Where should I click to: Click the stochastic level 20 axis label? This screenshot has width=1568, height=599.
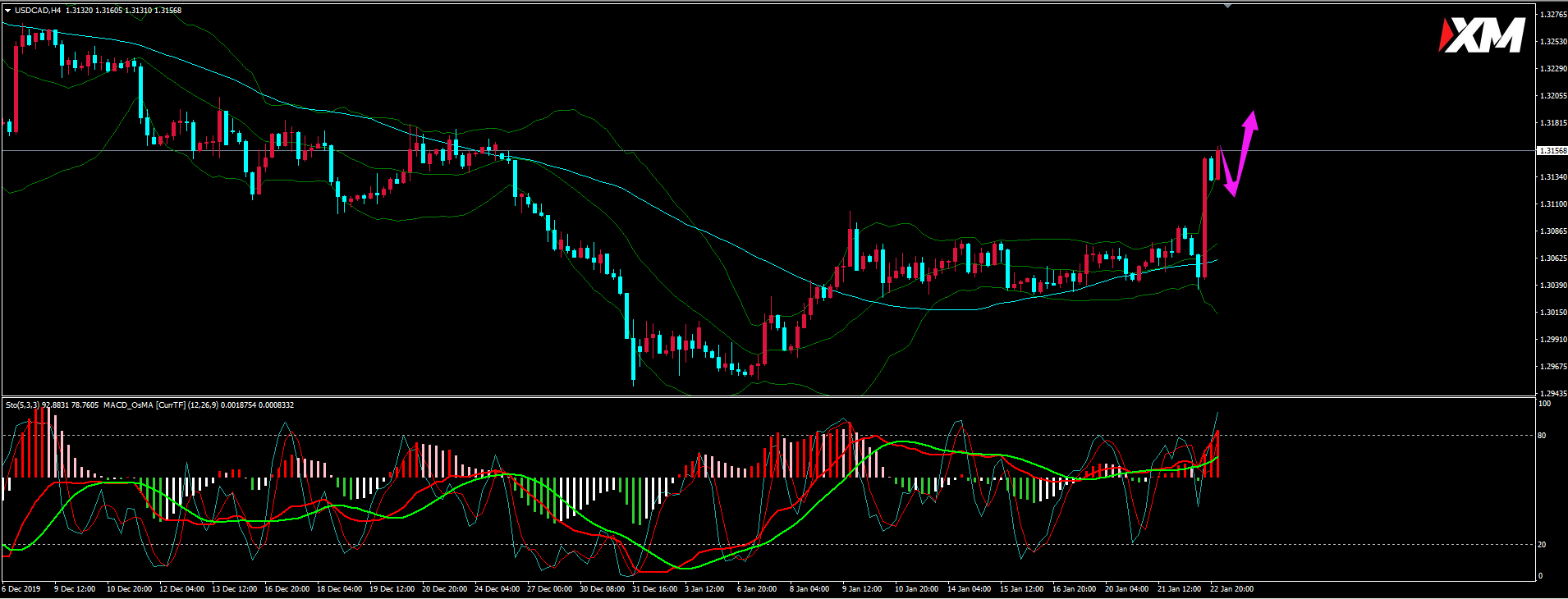point(1543,545)
